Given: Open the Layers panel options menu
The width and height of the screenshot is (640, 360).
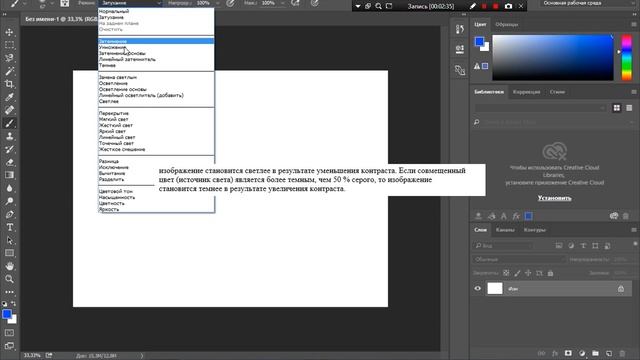Looking at the screenshot, I should (x=634, y=230).
